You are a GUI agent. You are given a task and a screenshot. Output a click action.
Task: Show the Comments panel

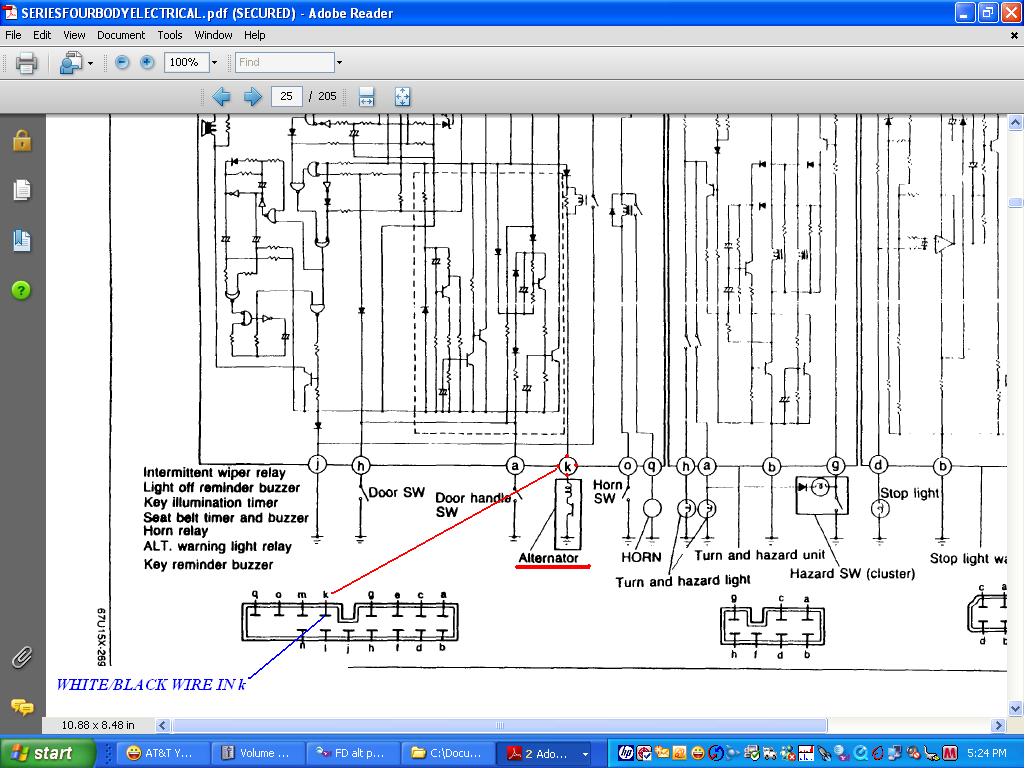[22, 707]
